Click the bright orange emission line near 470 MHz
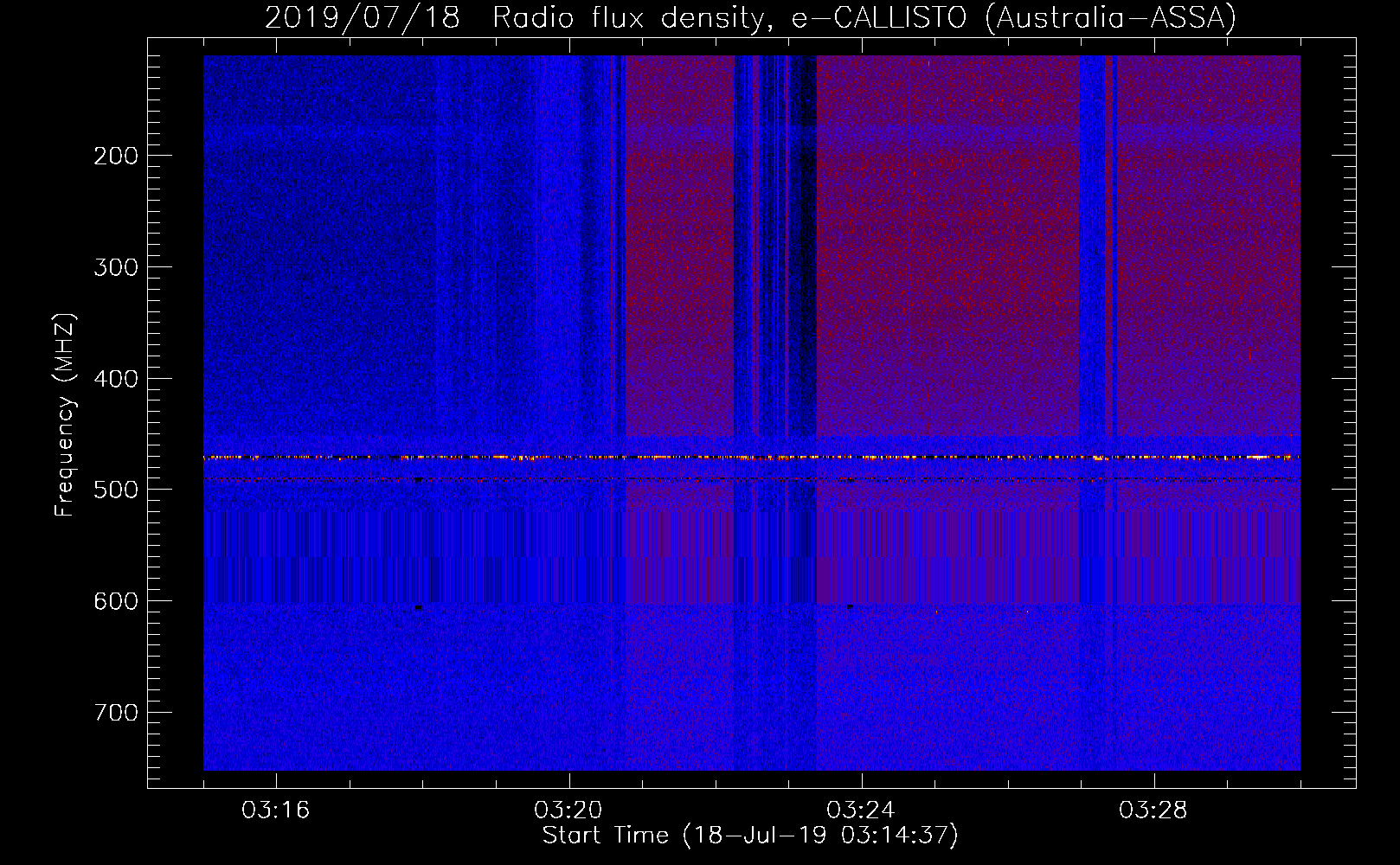Screen dimensions: 1400x865 [752, 457]
